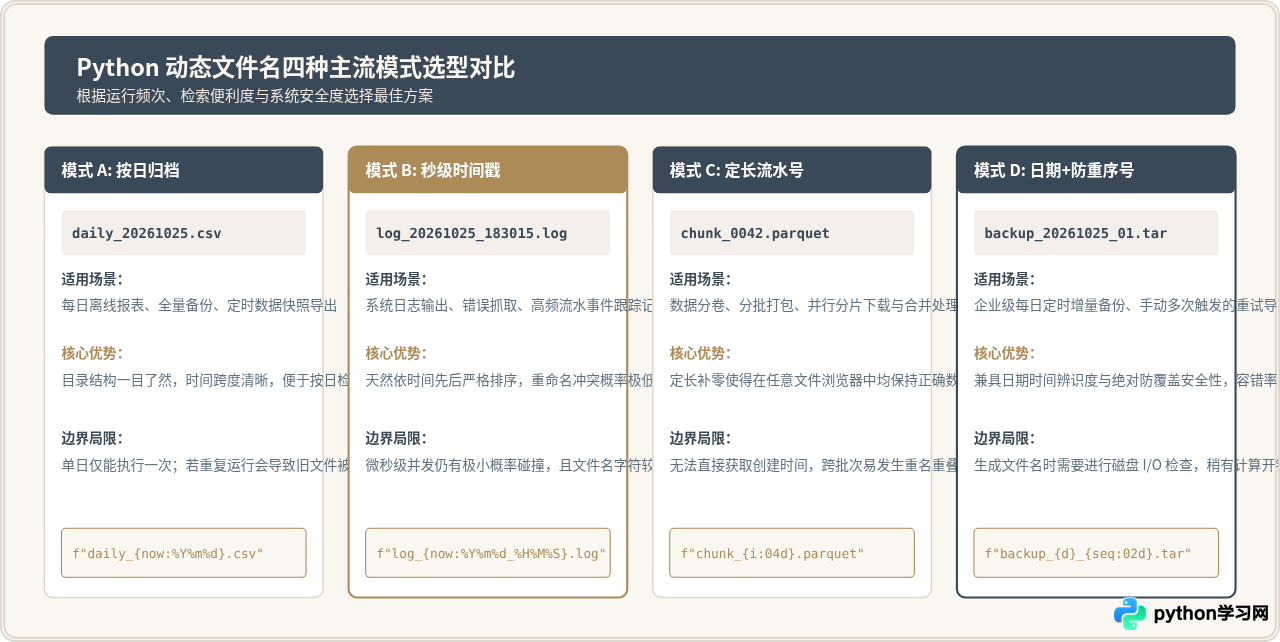Click text starting '兼具日期时间辨识度'
This screenshot has width=1280, height=642.
[1126, 380]
